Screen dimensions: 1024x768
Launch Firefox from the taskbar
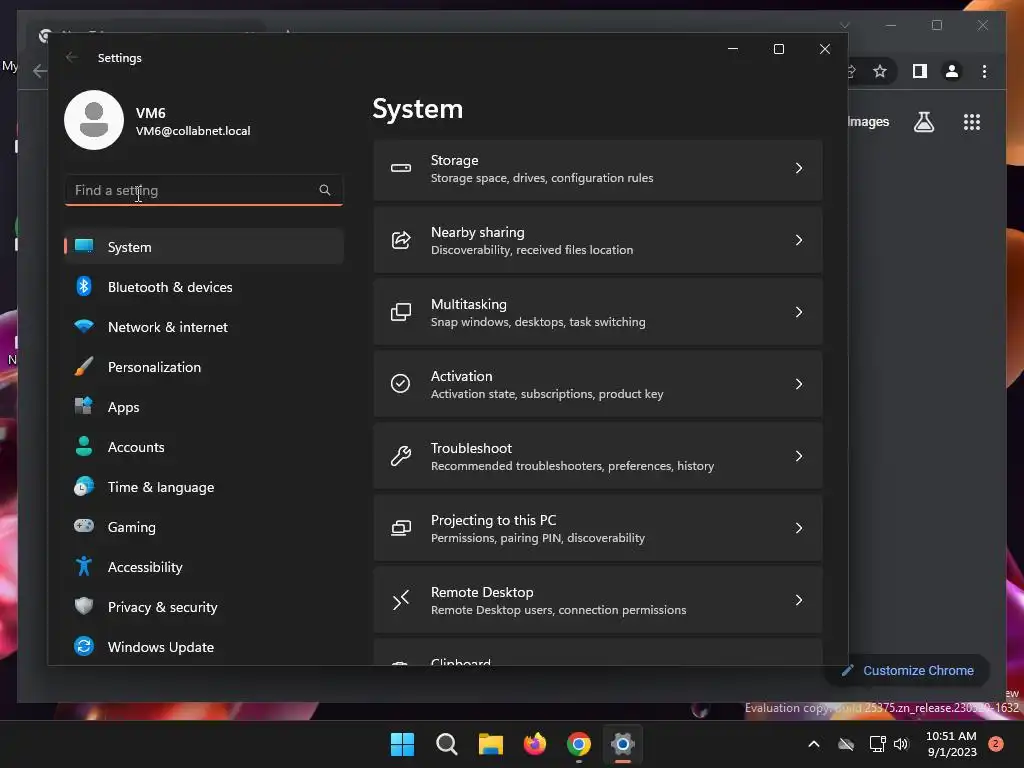coord(535,744)
